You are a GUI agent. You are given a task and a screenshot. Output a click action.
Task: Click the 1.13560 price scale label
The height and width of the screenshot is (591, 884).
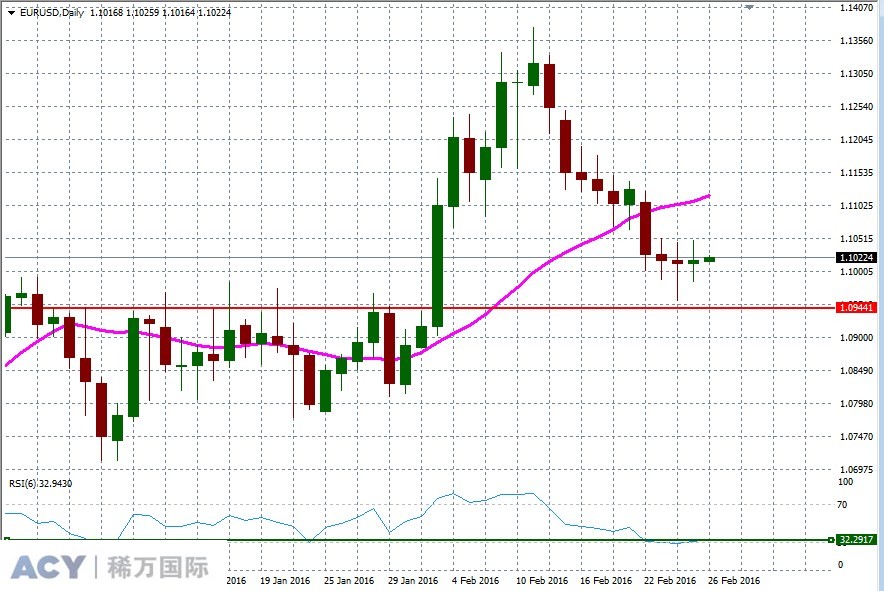856,41
